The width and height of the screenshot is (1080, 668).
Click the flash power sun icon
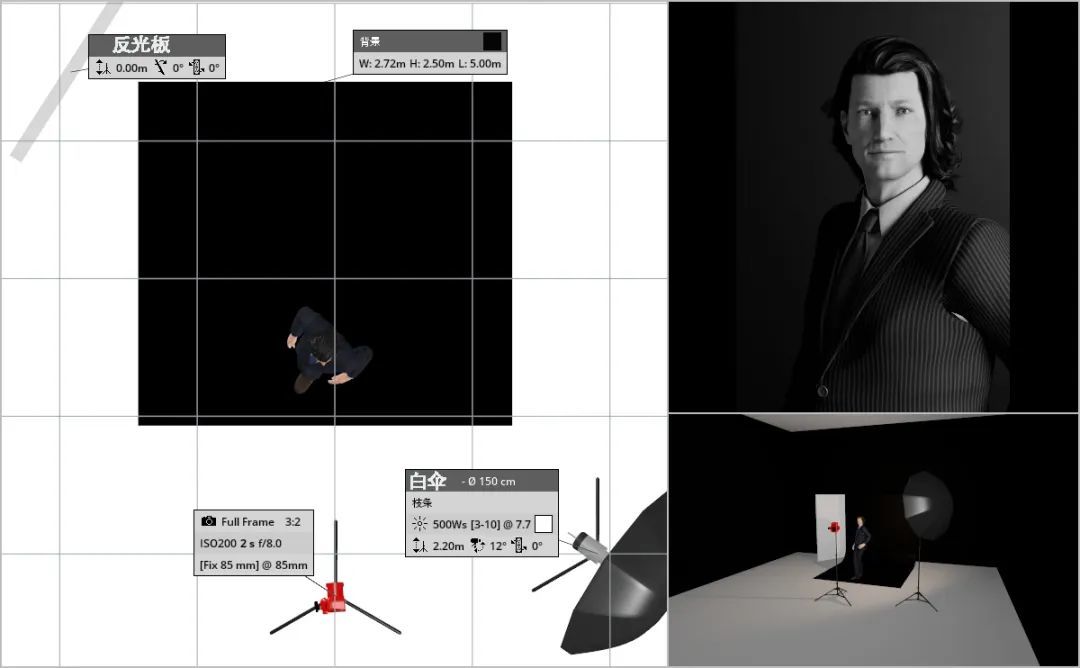coord(419,524)
